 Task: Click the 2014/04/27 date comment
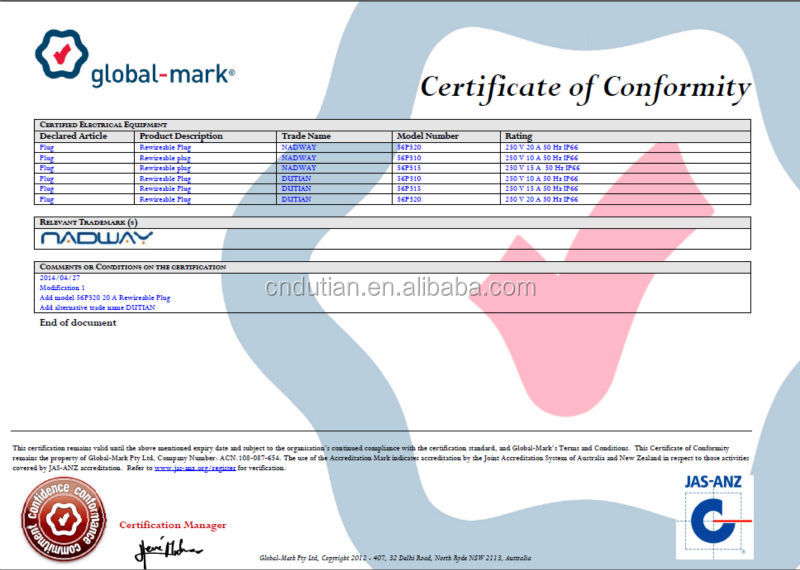(x=60, y=278)
